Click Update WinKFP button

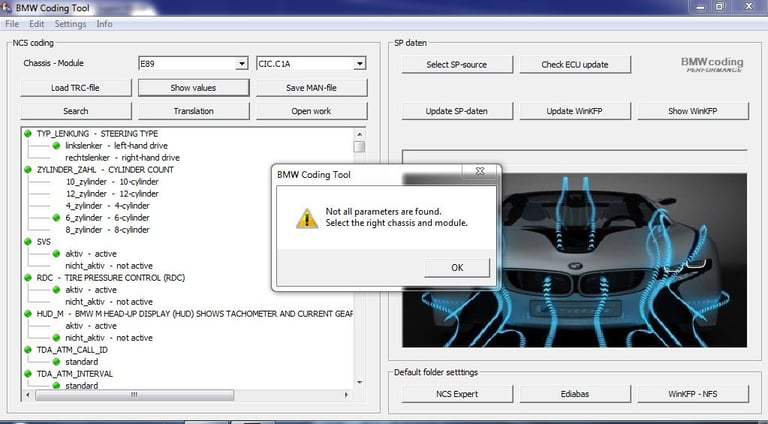(x=575, y=111)
